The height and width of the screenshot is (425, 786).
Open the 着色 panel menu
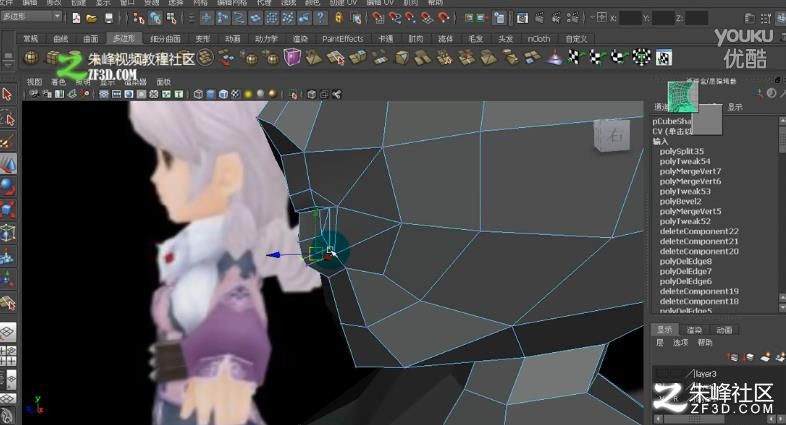pyautogui.click(x=59, y=82)
